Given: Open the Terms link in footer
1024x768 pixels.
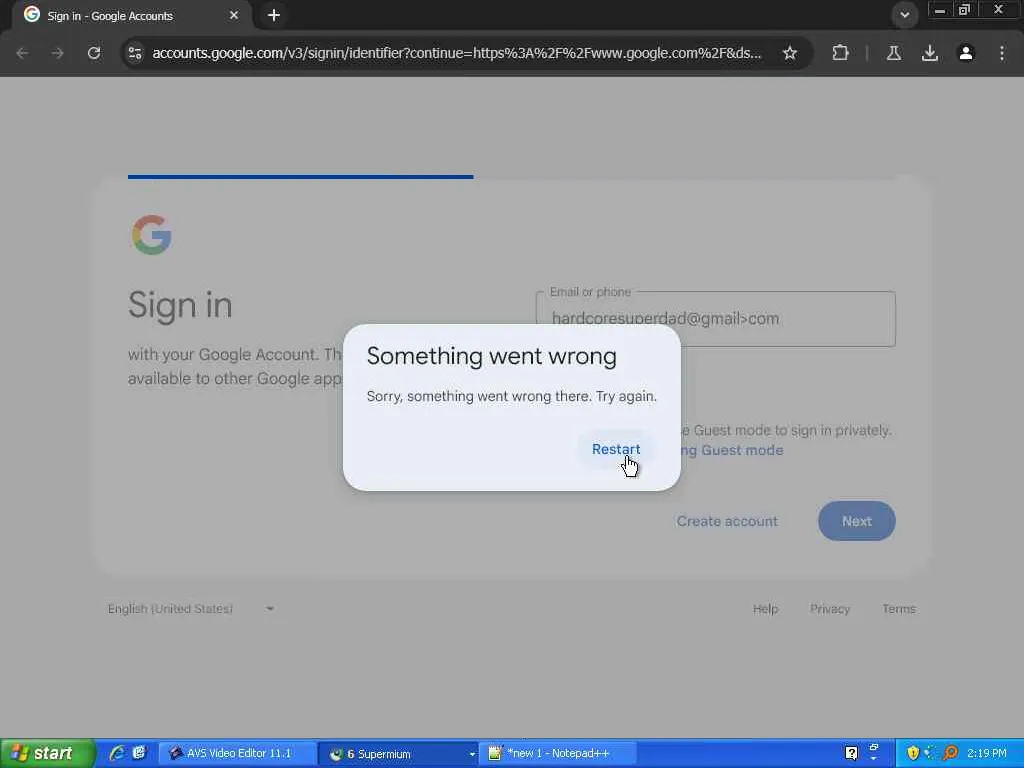Looking at the screenshot, I should pyautogui.click(x=899, y=609).
